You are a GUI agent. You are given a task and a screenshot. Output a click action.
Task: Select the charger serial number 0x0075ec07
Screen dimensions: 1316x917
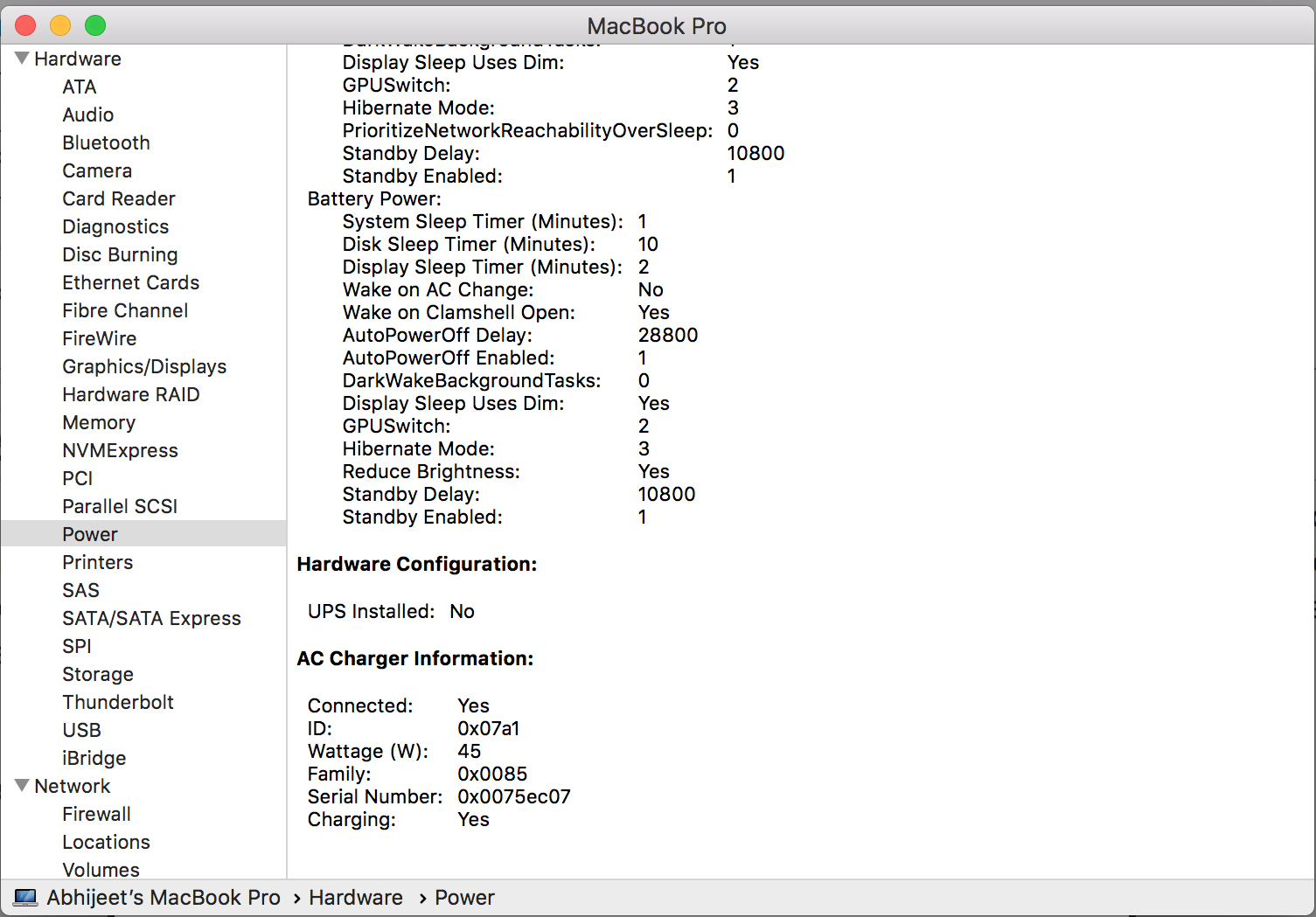click(514, 796)
